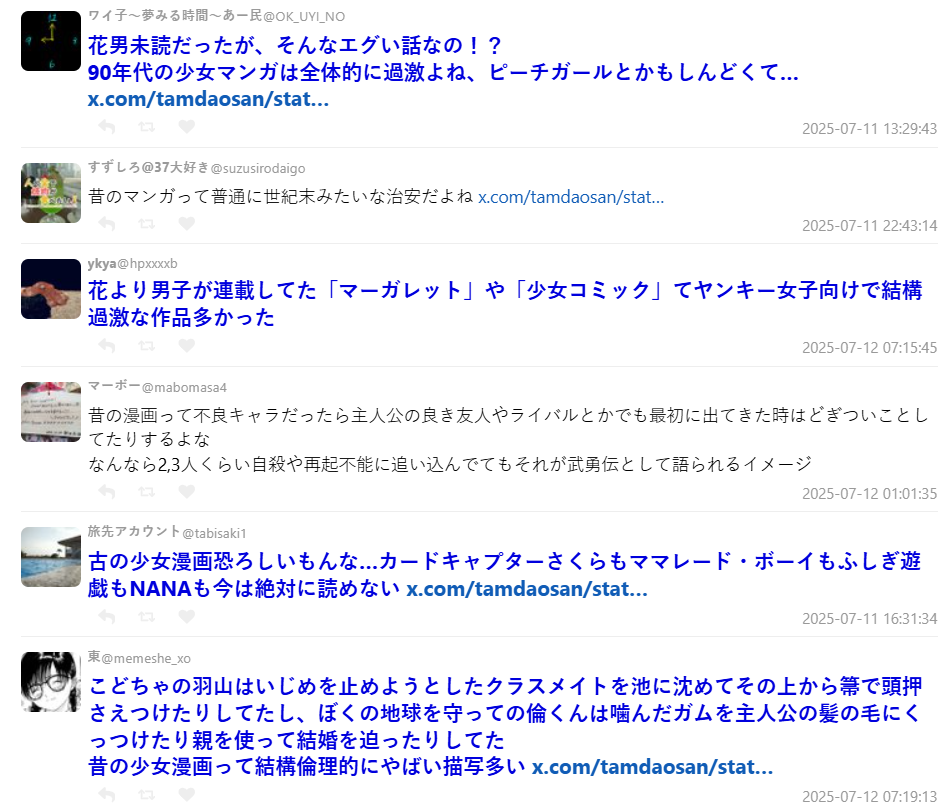Retweet the @OK_UYI_NO tweet
The height and width of the screenshot is (809, 943).
[x=146, y=126]
